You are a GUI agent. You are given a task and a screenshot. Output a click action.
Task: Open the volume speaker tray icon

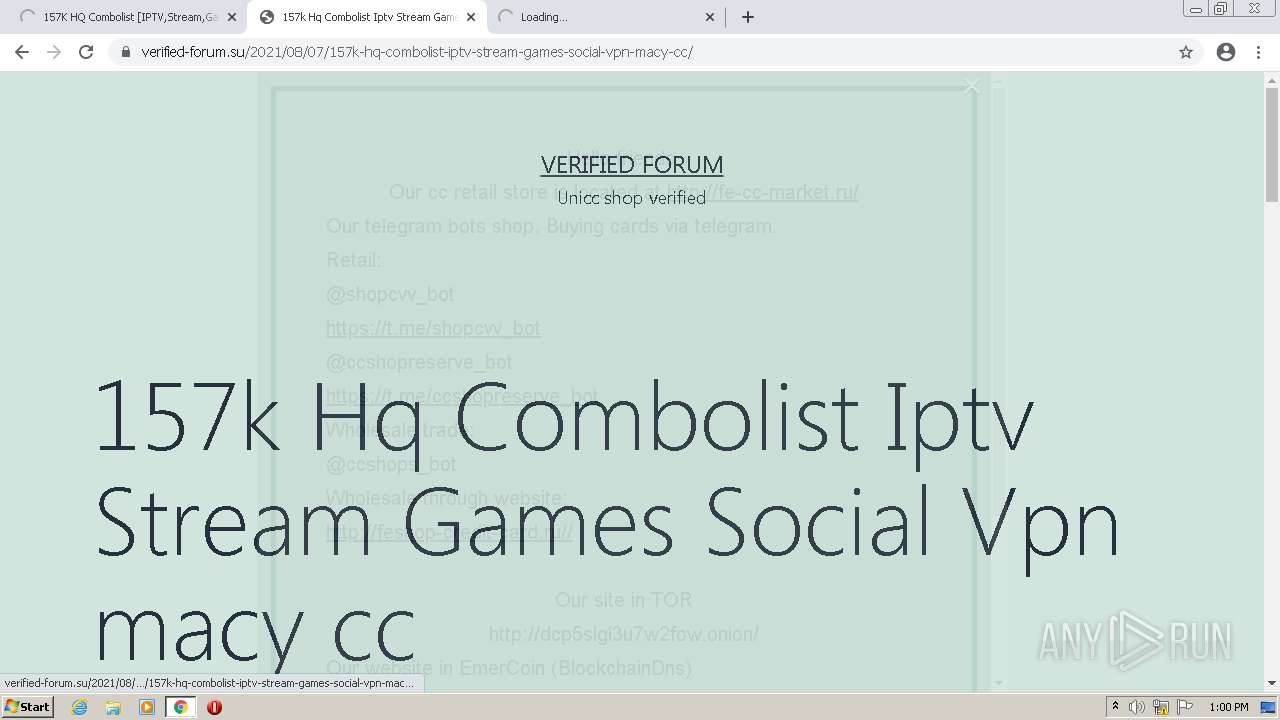click(1137, 707)
